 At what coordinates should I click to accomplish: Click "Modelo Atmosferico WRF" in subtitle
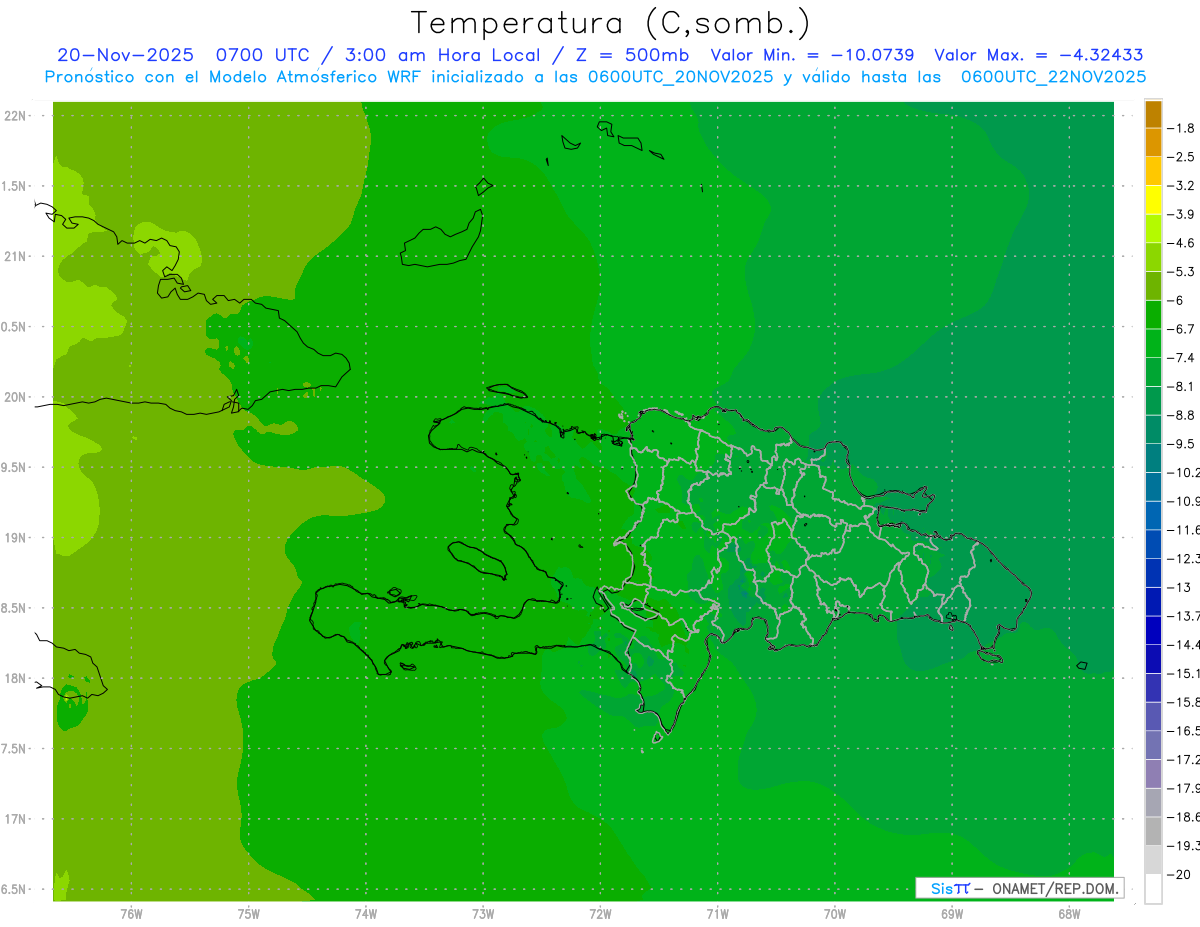[x=317, y=76]
